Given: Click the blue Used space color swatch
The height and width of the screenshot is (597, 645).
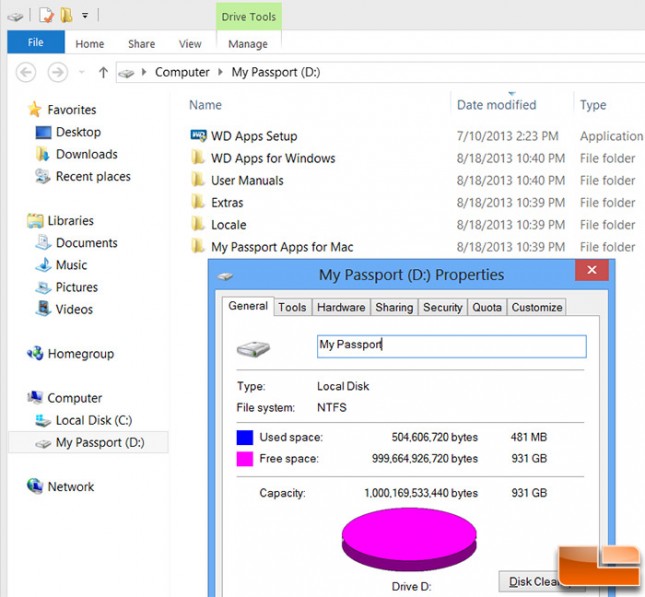Looking at the screenshot, I should (x=245, y=437).
